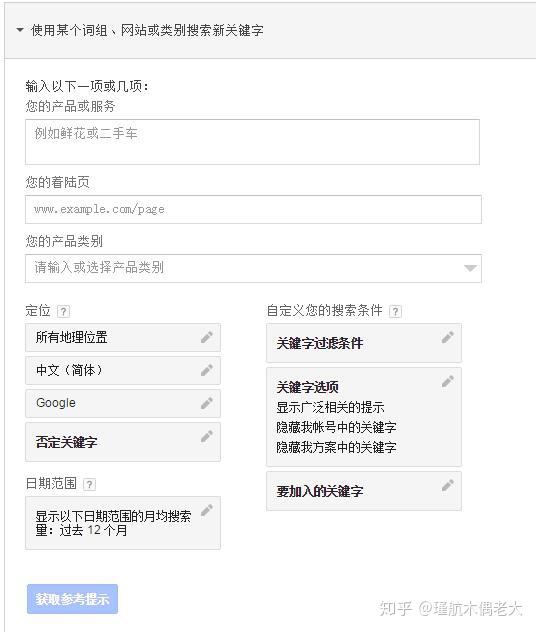Click the 您的着陆页 URL field
The image size is (536, 632).
(x=253, y=209)
